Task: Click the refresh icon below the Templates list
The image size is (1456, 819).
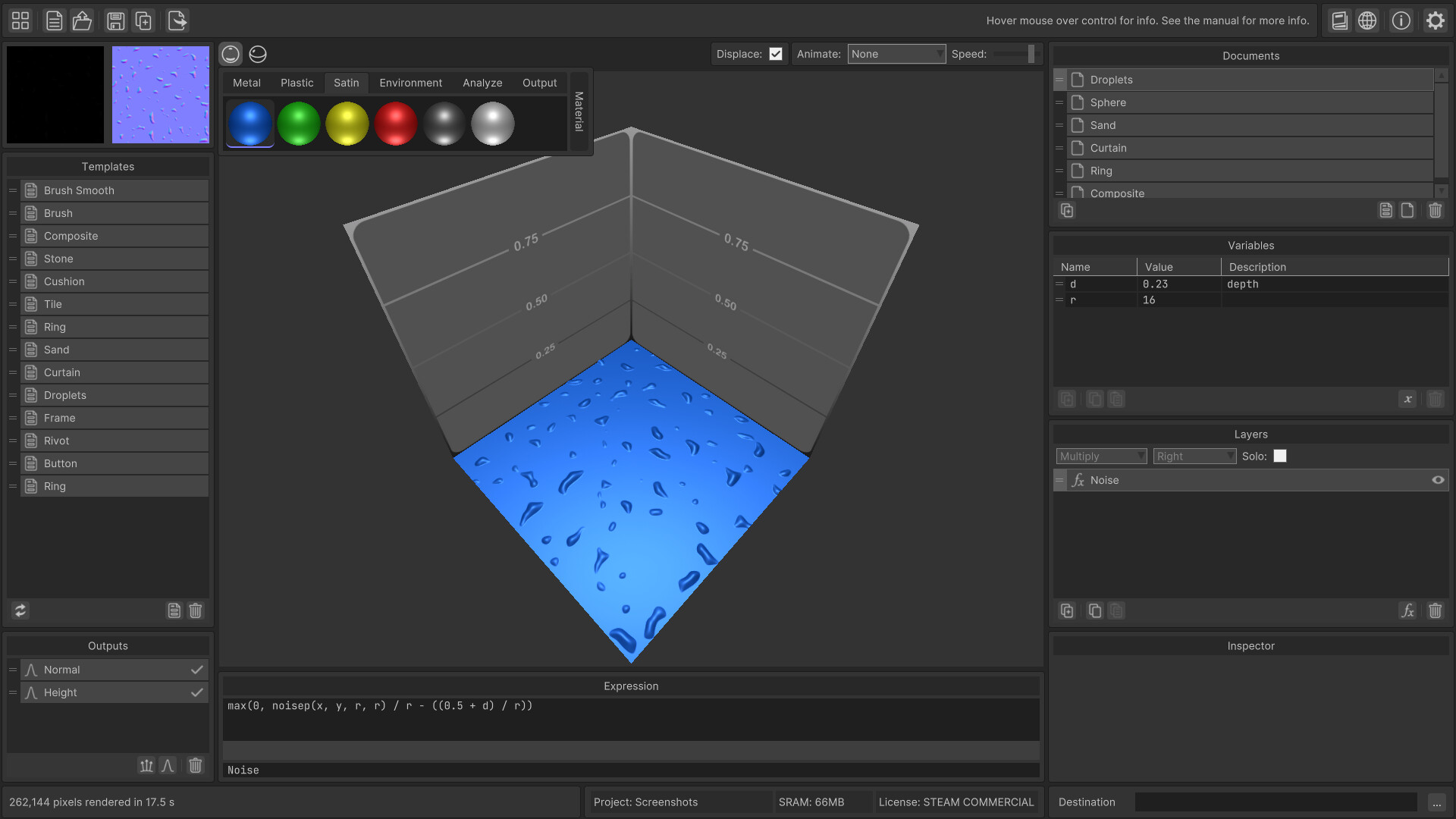Action: coord(20,610)
